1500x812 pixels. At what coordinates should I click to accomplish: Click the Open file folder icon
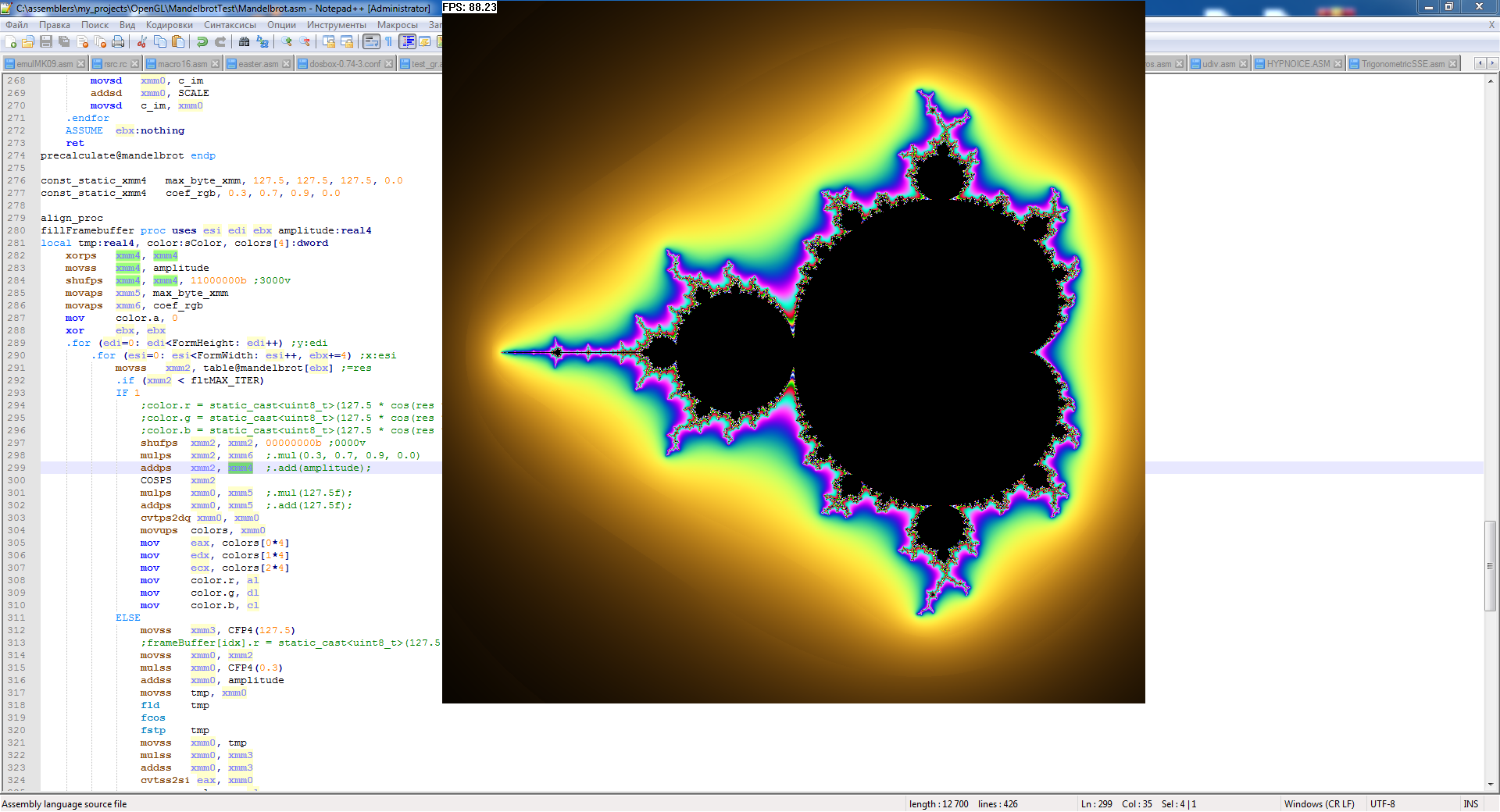pyautogui.click(x=28, y=42)
